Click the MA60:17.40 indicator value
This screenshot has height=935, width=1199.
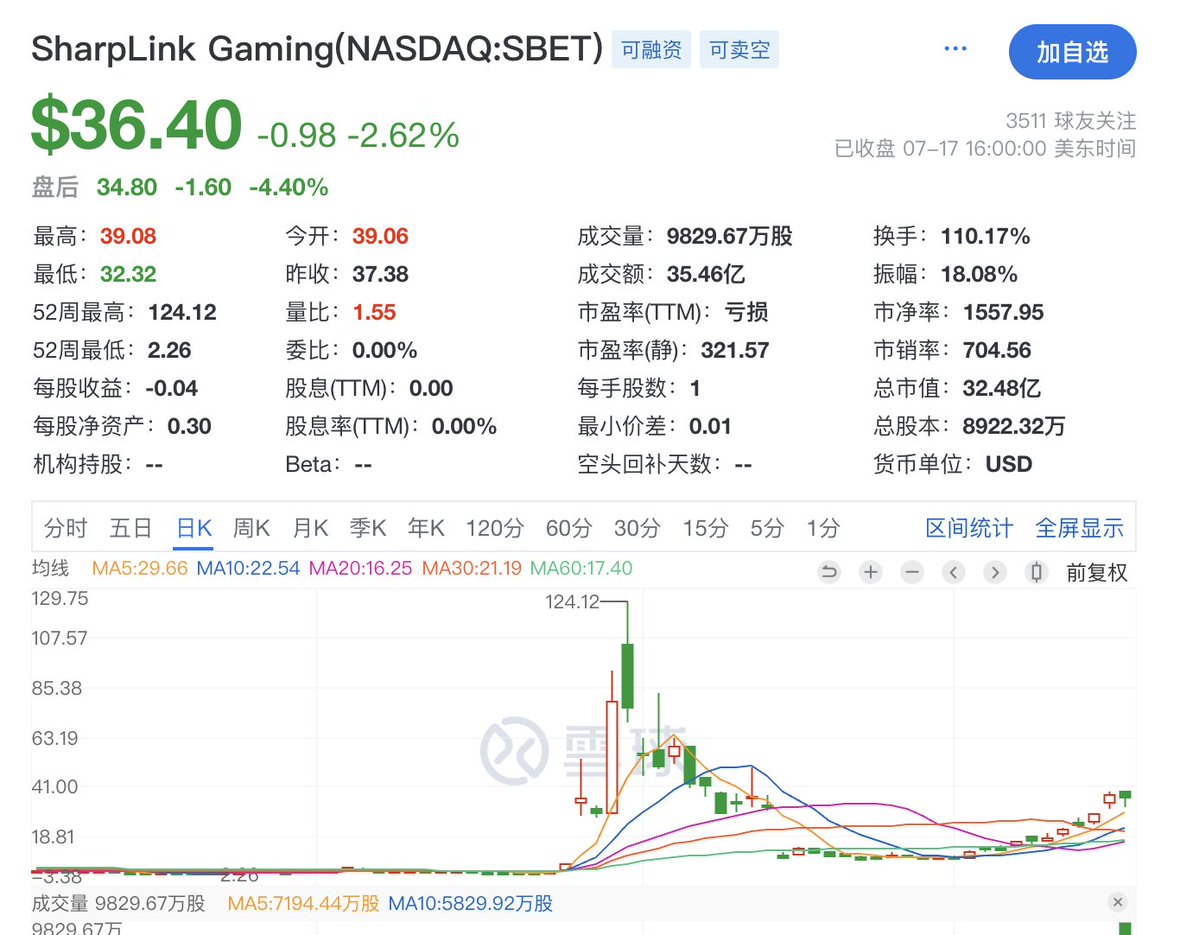coord(581,568)
